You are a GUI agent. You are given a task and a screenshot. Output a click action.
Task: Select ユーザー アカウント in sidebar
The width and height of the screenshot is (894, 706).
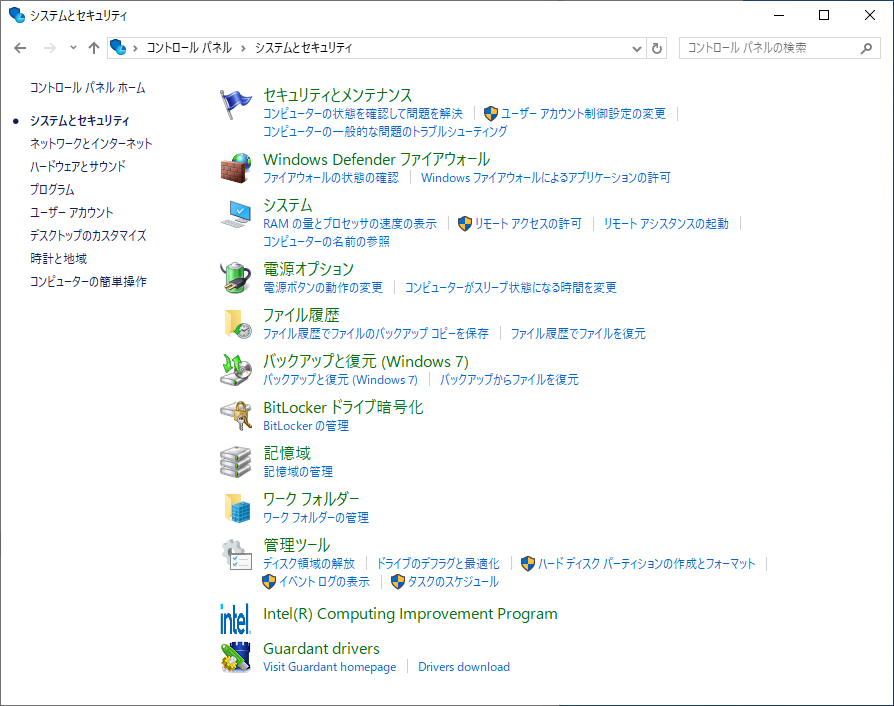[x=72, y=213]
